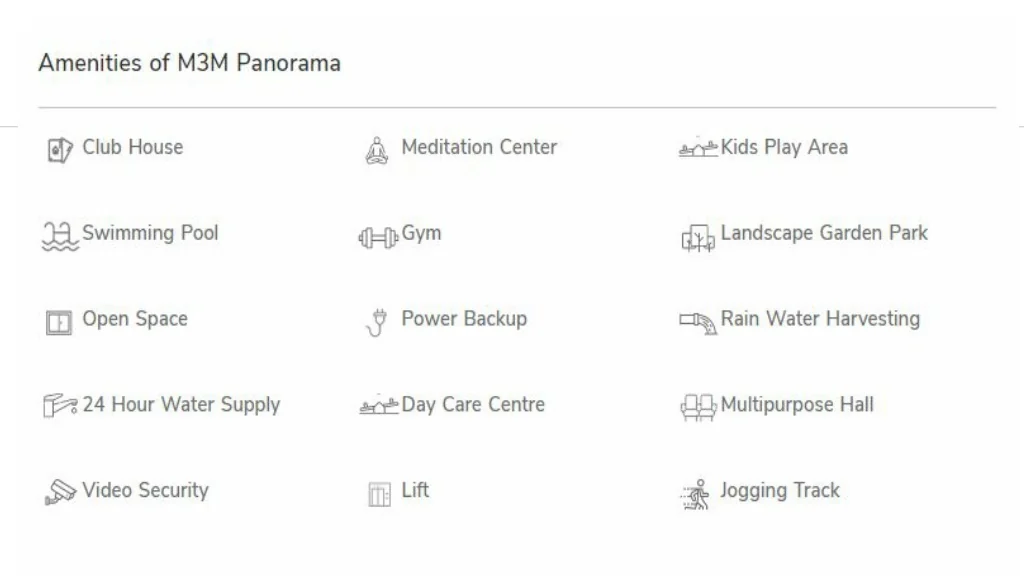Click the Video Security camera icon
This screenshot has height=576, width=1024.
coord(60,492)
